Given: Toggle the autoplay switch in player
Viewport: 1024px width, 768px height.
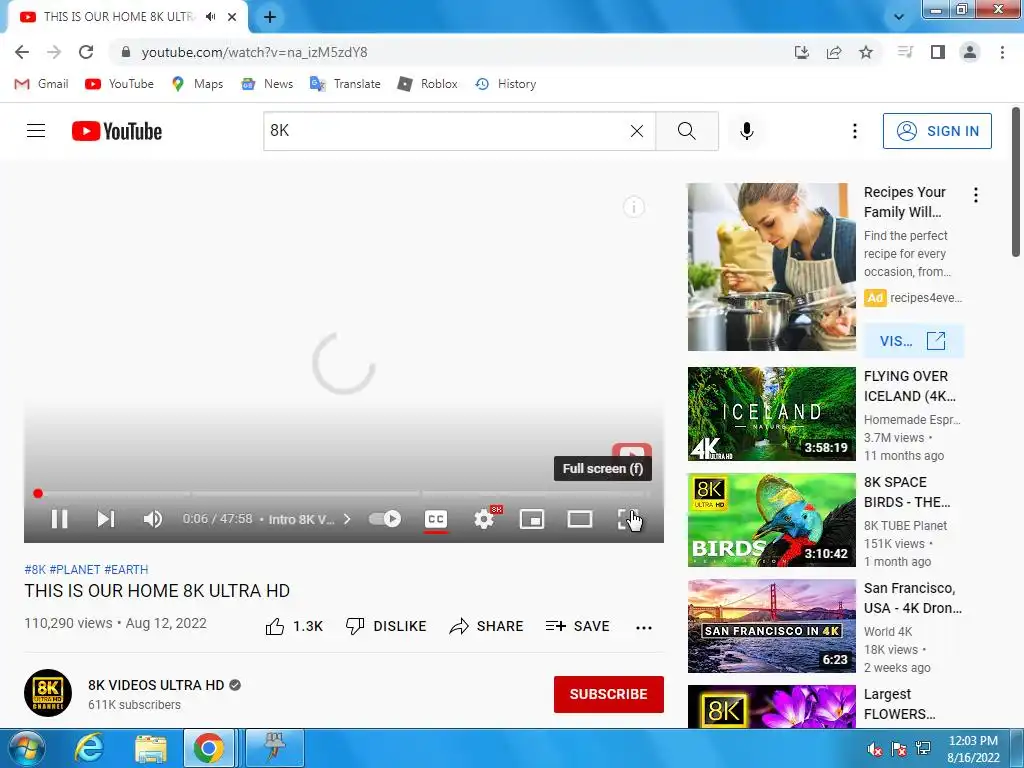Looking at the screenshot, I should (x=385, y=519).
